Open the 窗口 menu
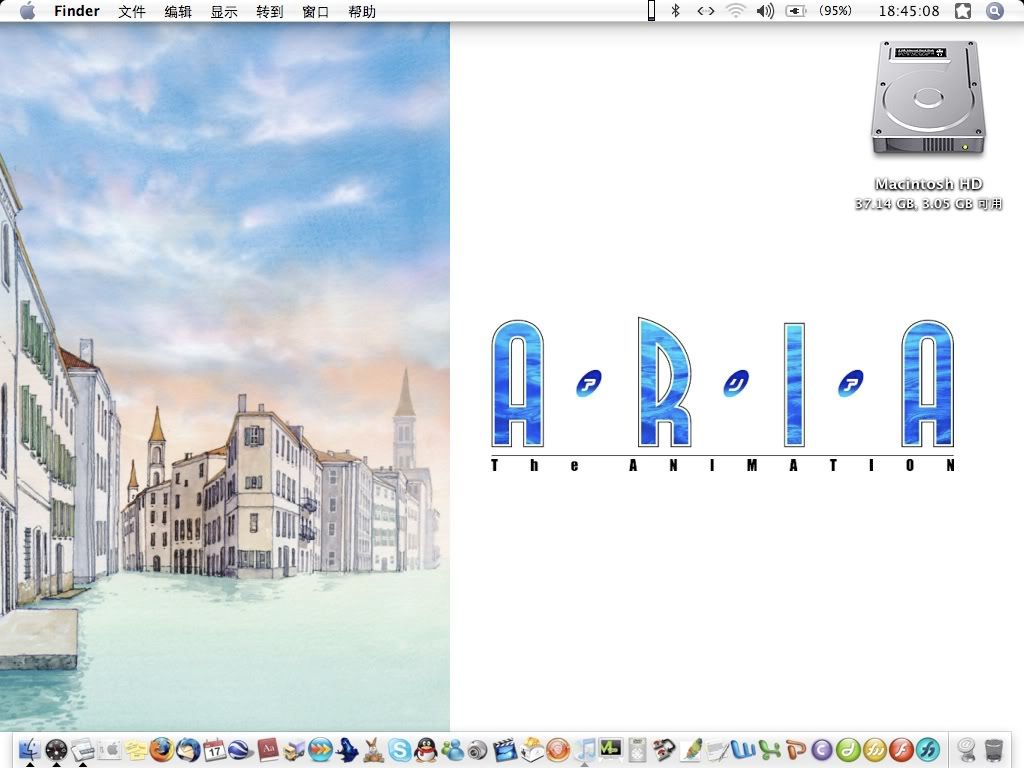 click(x=315, y=11)
